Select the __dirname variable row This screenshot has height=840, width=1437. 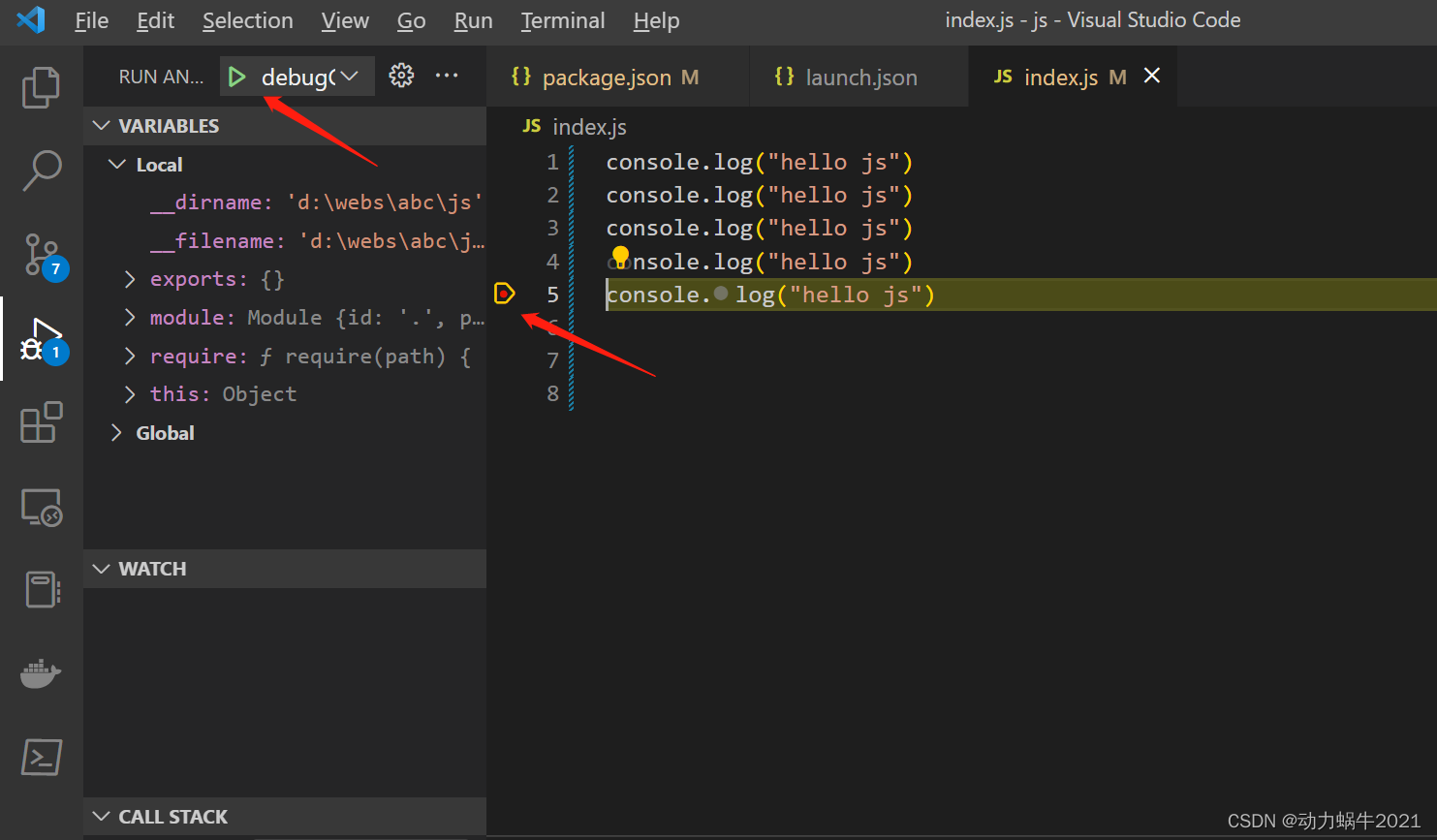click(x=285, y=202)
